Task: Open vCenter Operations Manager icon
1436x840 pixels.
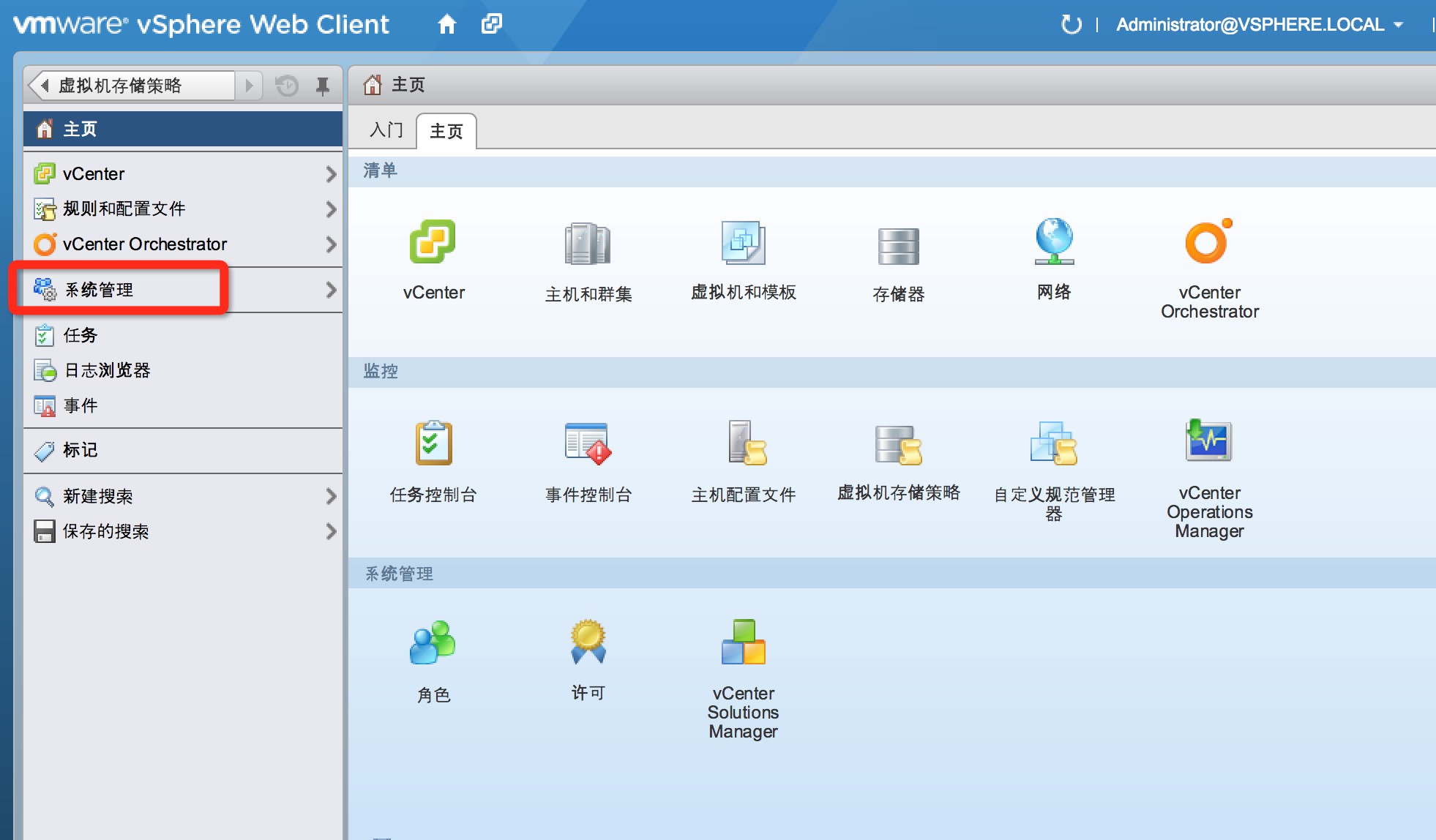Action: pos(1208,440)
